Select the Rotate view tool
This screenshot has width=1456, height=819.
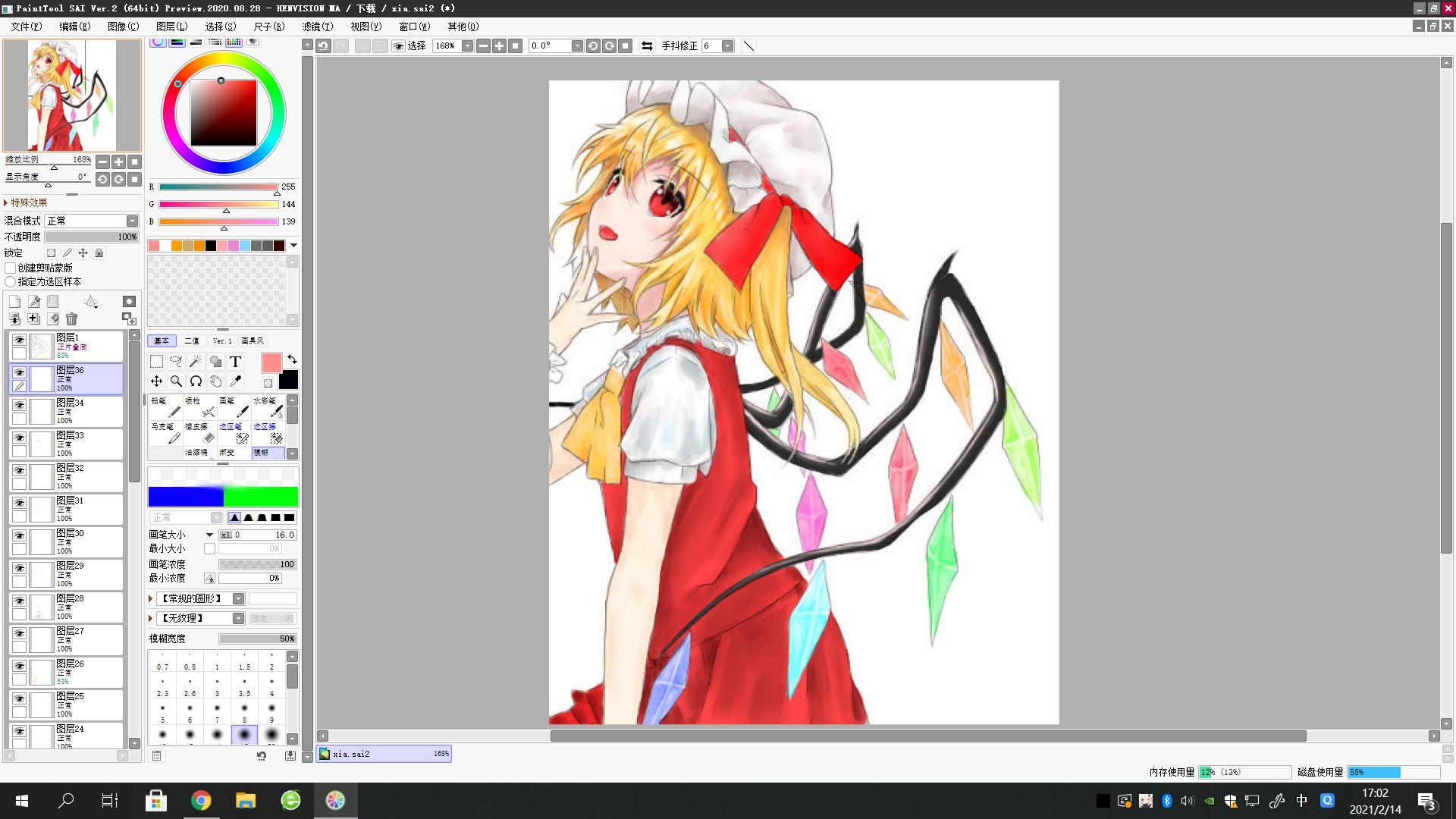pyautogui.click(x=196, y=381)
